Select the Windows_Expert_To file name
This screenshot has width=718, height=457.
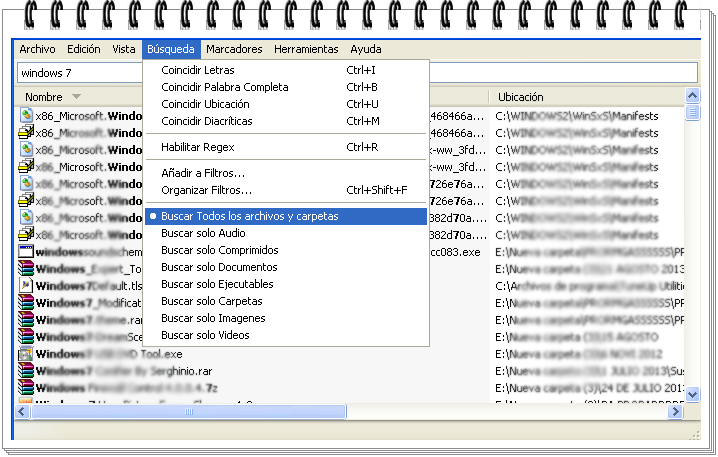click(x=89, y=269)
